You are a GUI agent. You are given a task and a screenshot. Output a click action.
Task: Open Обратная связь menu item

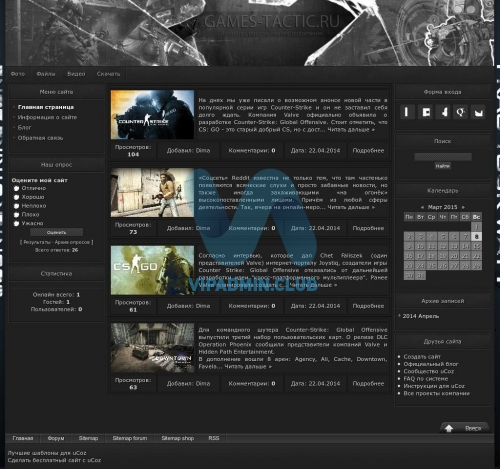coord(40,138)
